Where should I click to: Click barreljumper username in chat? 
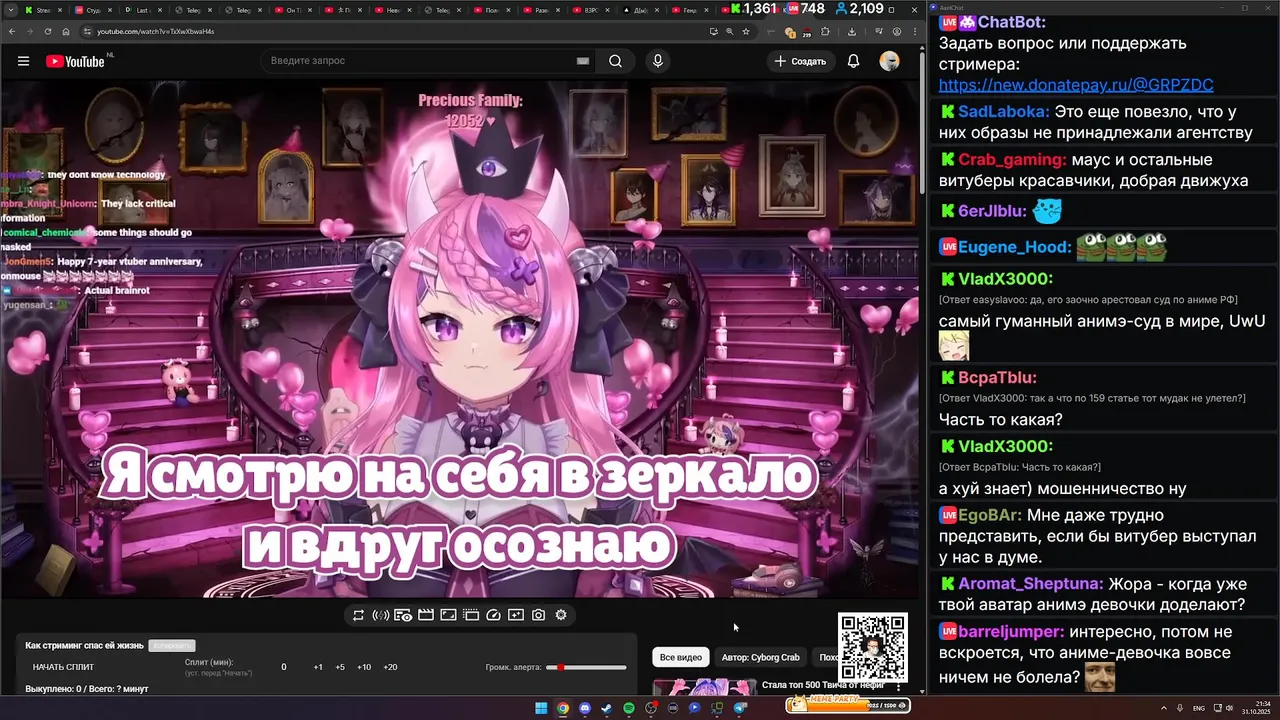pyautogui.click(x=1011, y=632)
